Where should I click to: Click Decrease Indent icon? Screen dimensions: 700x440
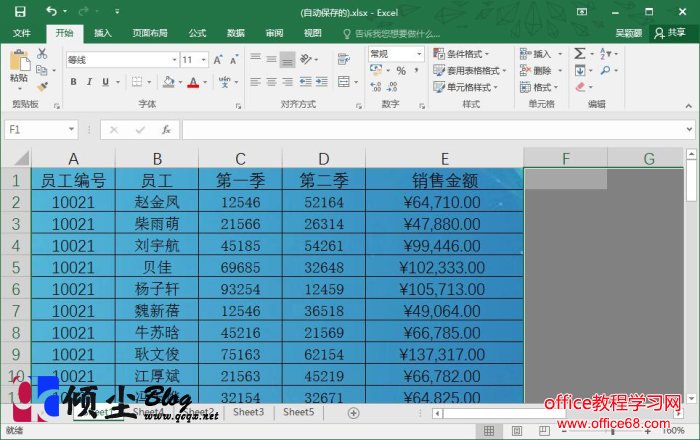(x=306, y=82)
